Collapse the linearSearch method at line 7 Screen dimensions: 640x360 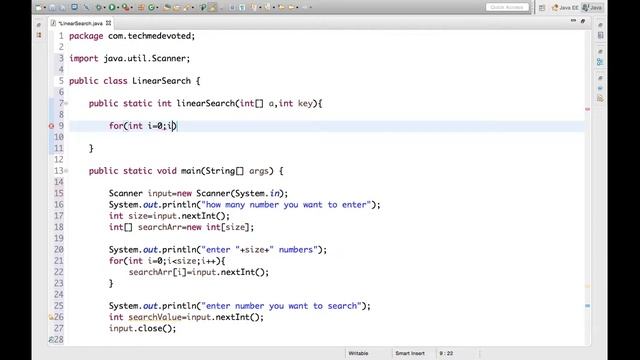click(66, 104)
